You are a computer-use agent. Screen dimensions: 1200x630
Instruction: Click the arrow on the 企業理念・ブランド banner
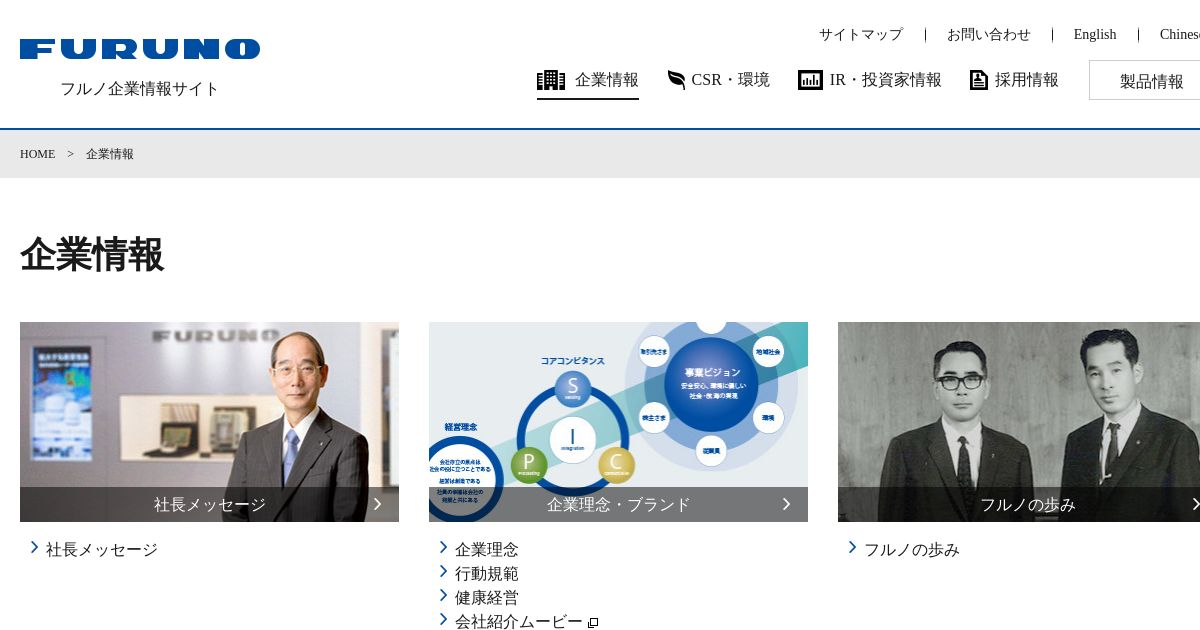(786, 504)
